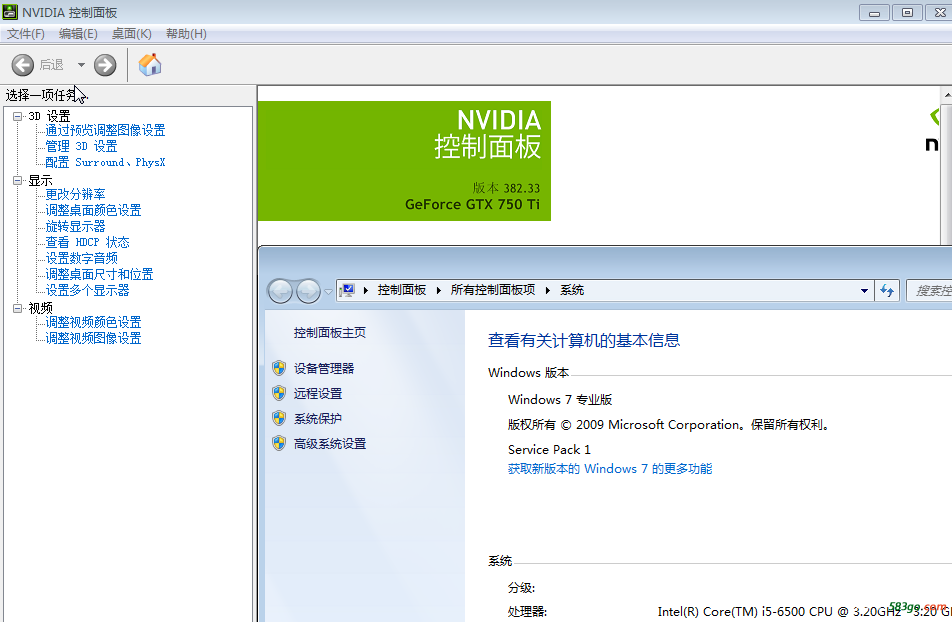Viewport: 952px width, 622px height.
Task: Expand the arrow after 所有控制面板项 breadcrumb
Action: [x=547, y=290]
